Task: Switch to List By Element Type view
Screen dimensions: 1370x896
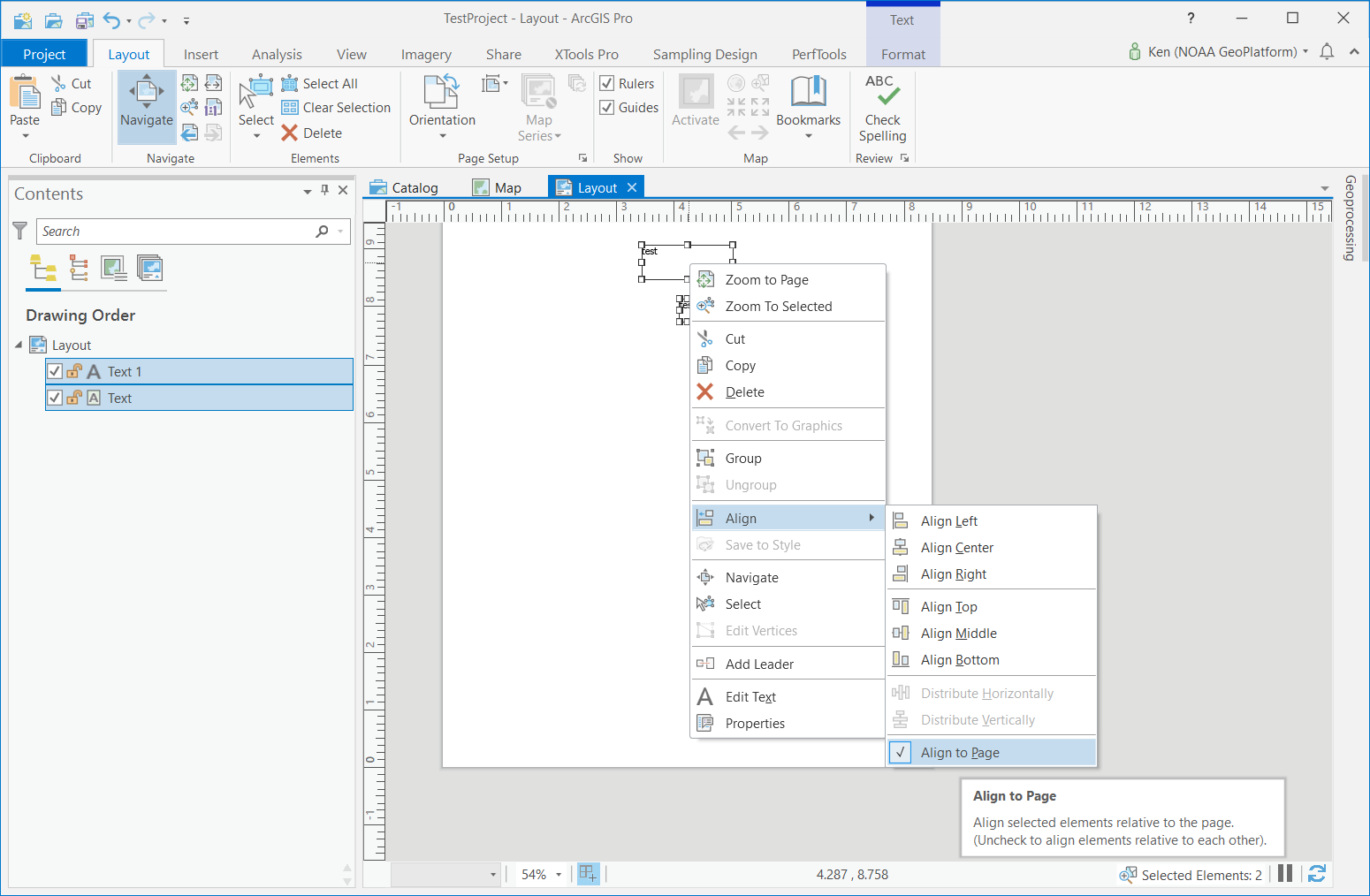Action: [79, 268]
